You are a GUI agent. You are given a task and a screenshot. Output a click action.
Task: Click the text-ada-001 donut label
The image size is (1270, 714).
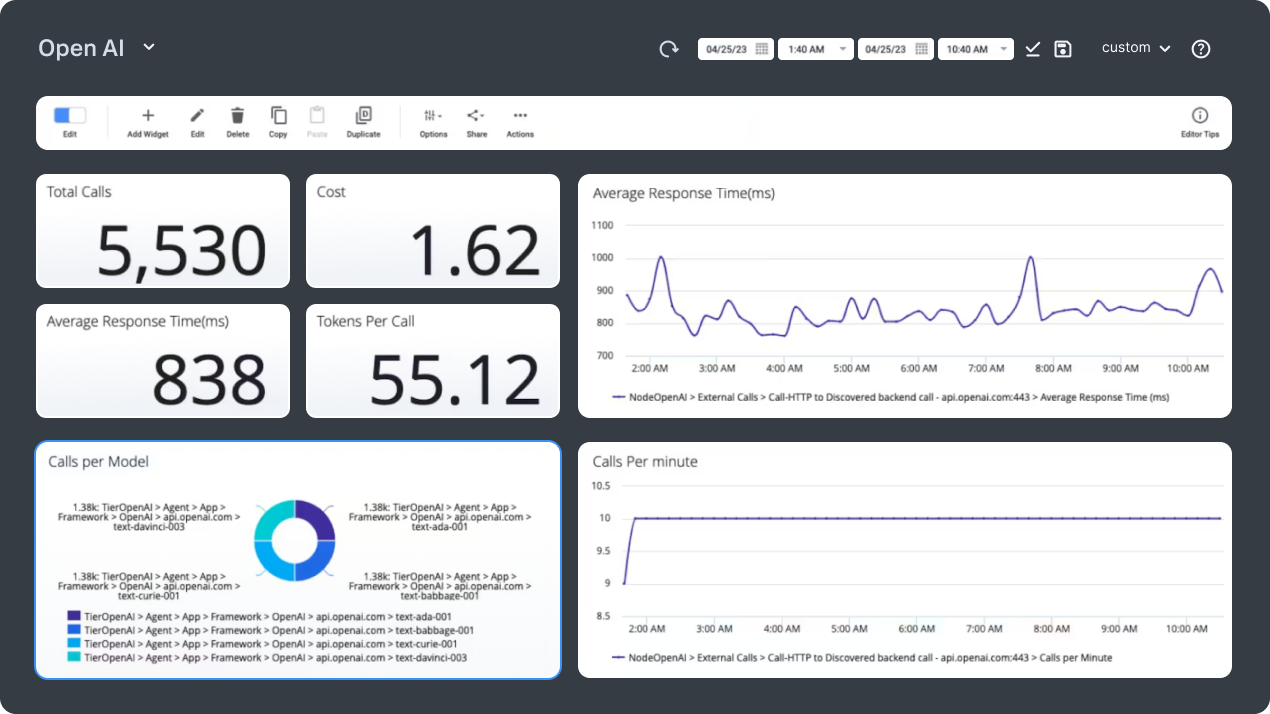tap(440, 517)
